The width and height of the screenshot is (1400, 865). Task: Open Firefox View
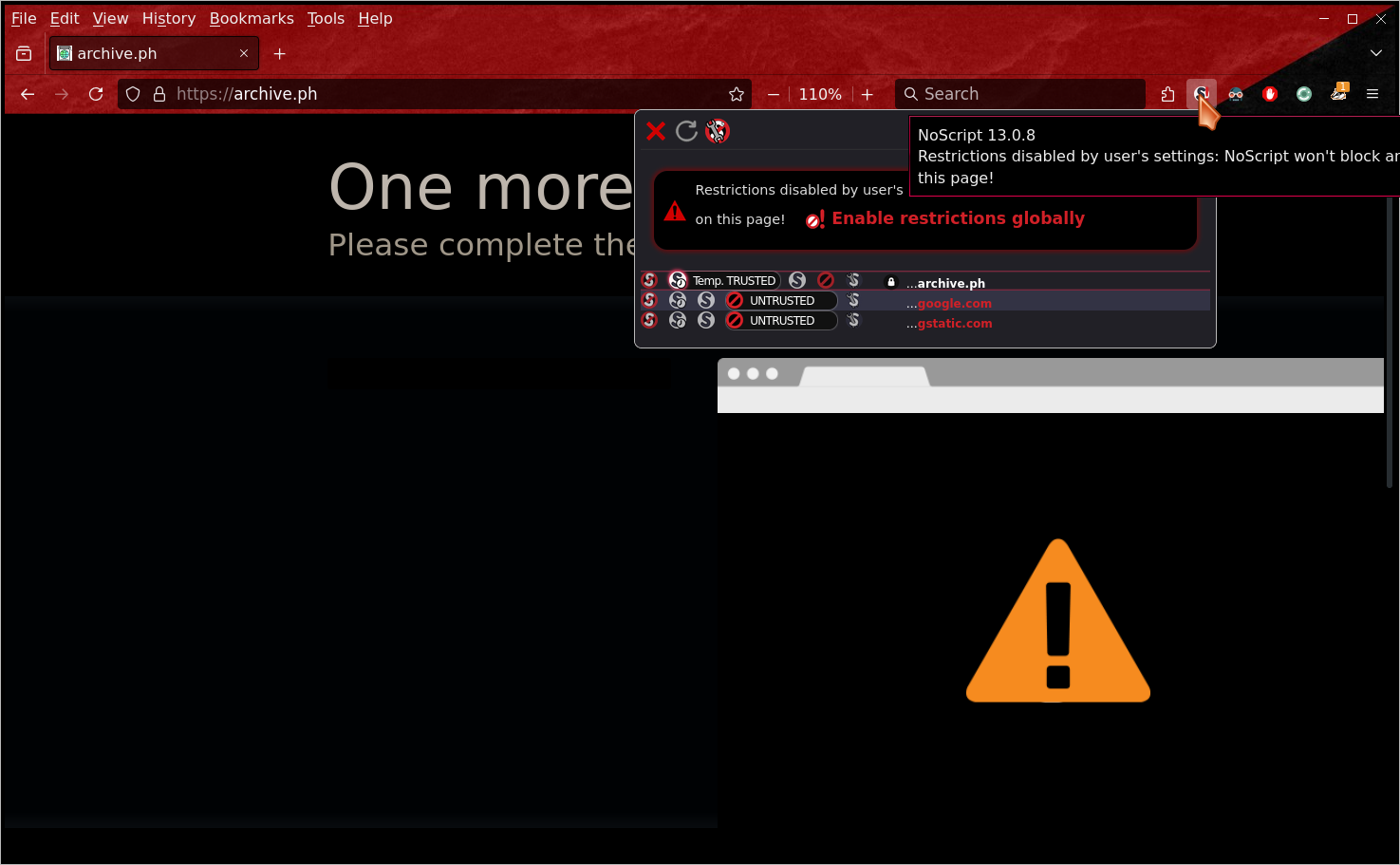(x=24, y=54)
